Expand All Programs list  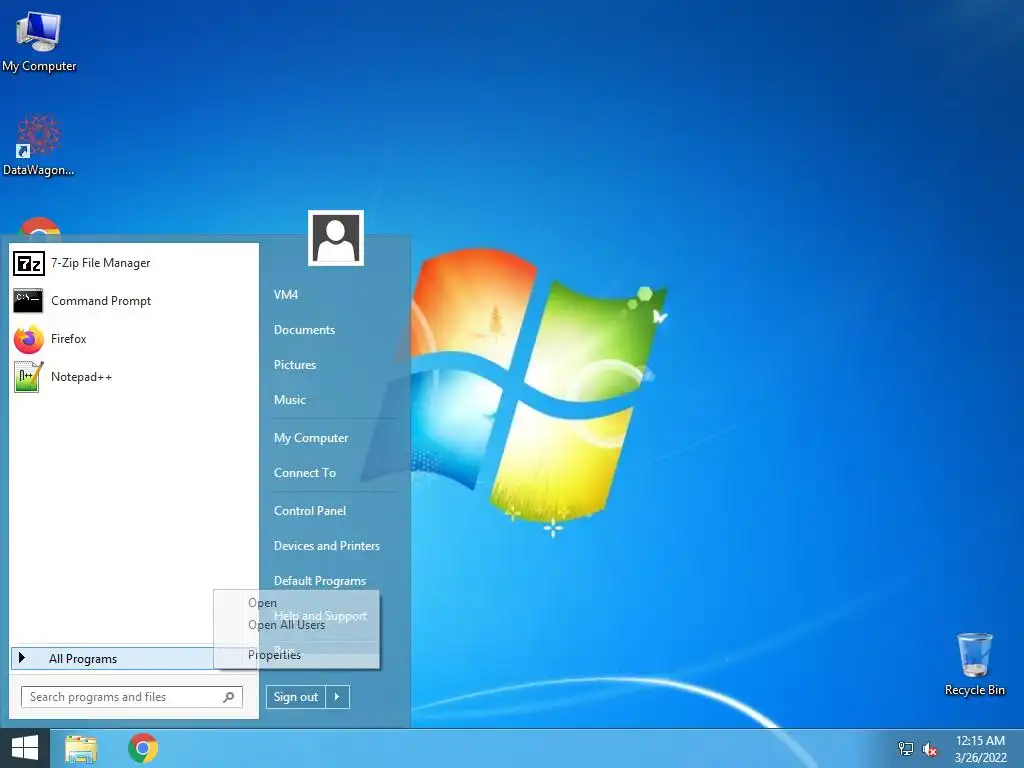112,658
